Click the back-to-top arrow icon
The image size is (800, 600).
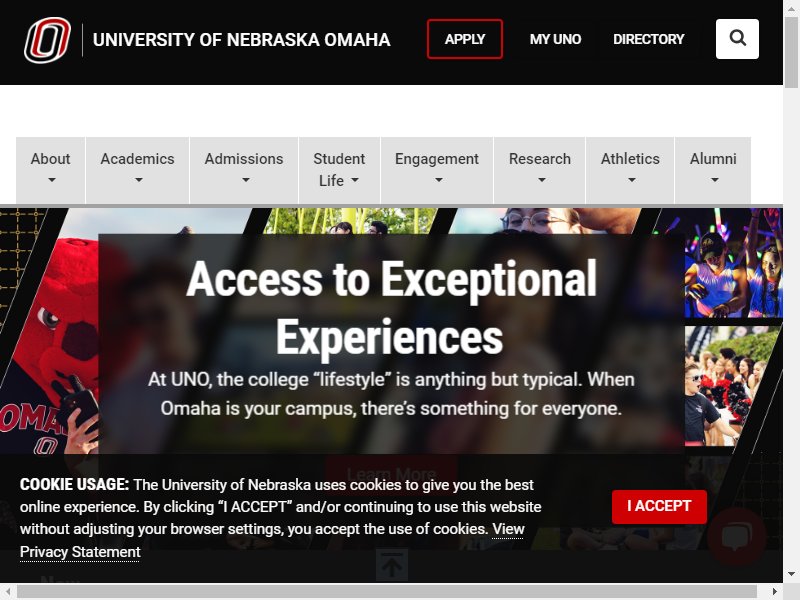click(392, 565)
